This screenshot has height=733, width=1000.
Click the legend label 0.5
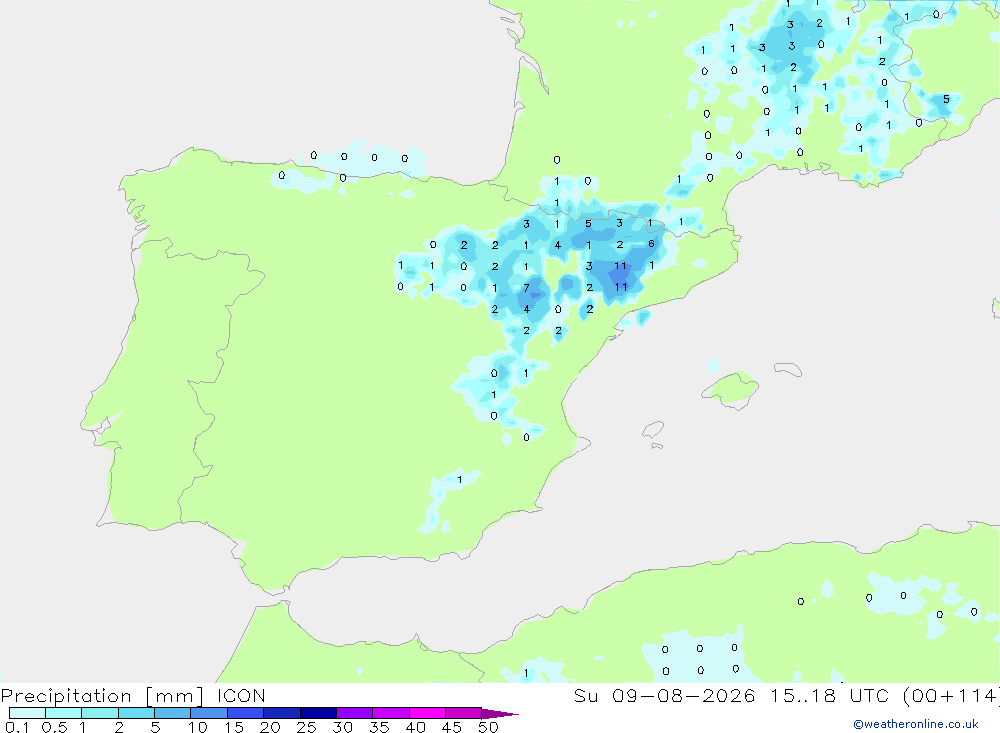[x=54, y=727]
